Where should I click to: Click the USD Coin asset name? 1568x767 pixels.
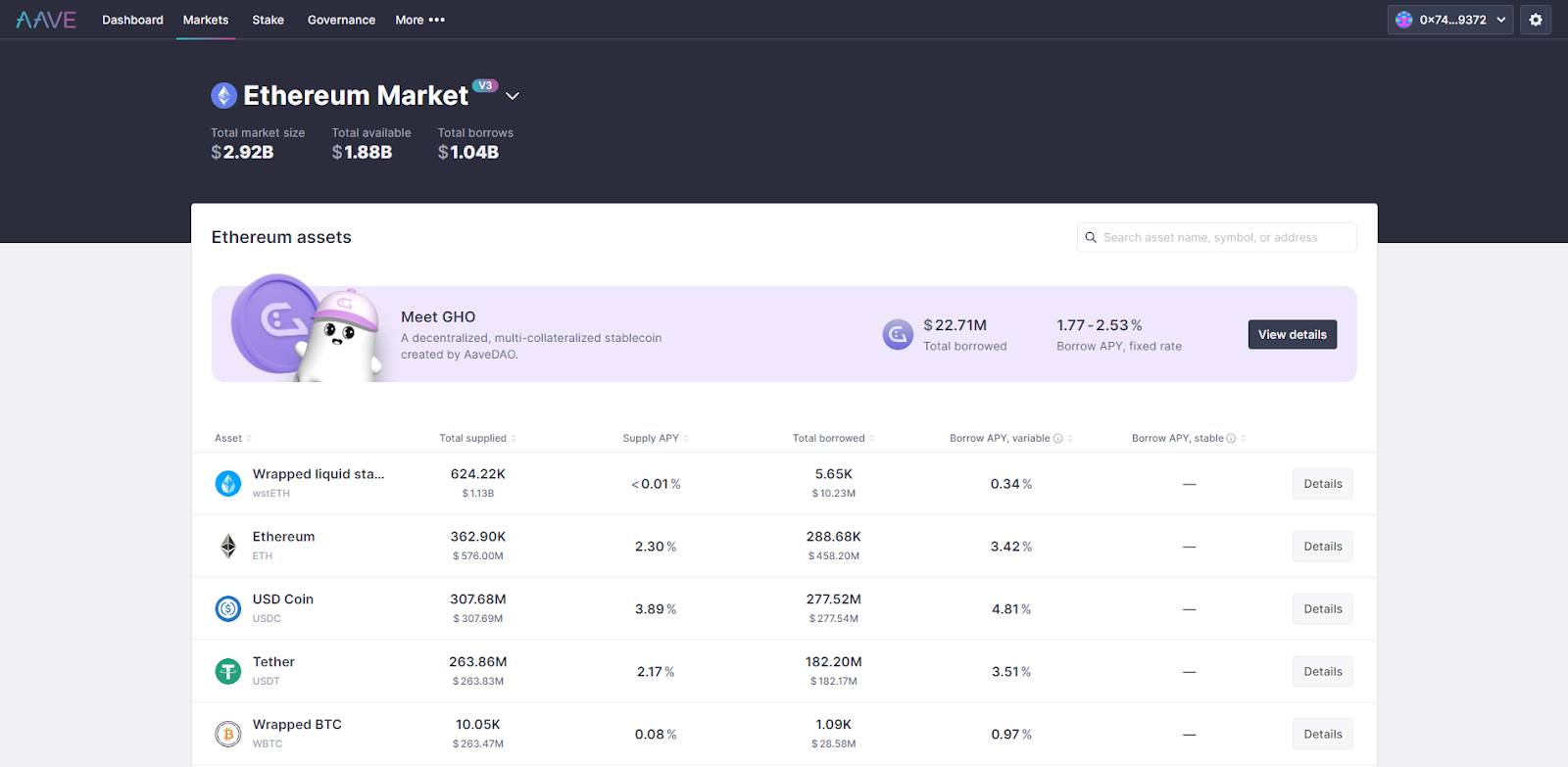(283, 599)
